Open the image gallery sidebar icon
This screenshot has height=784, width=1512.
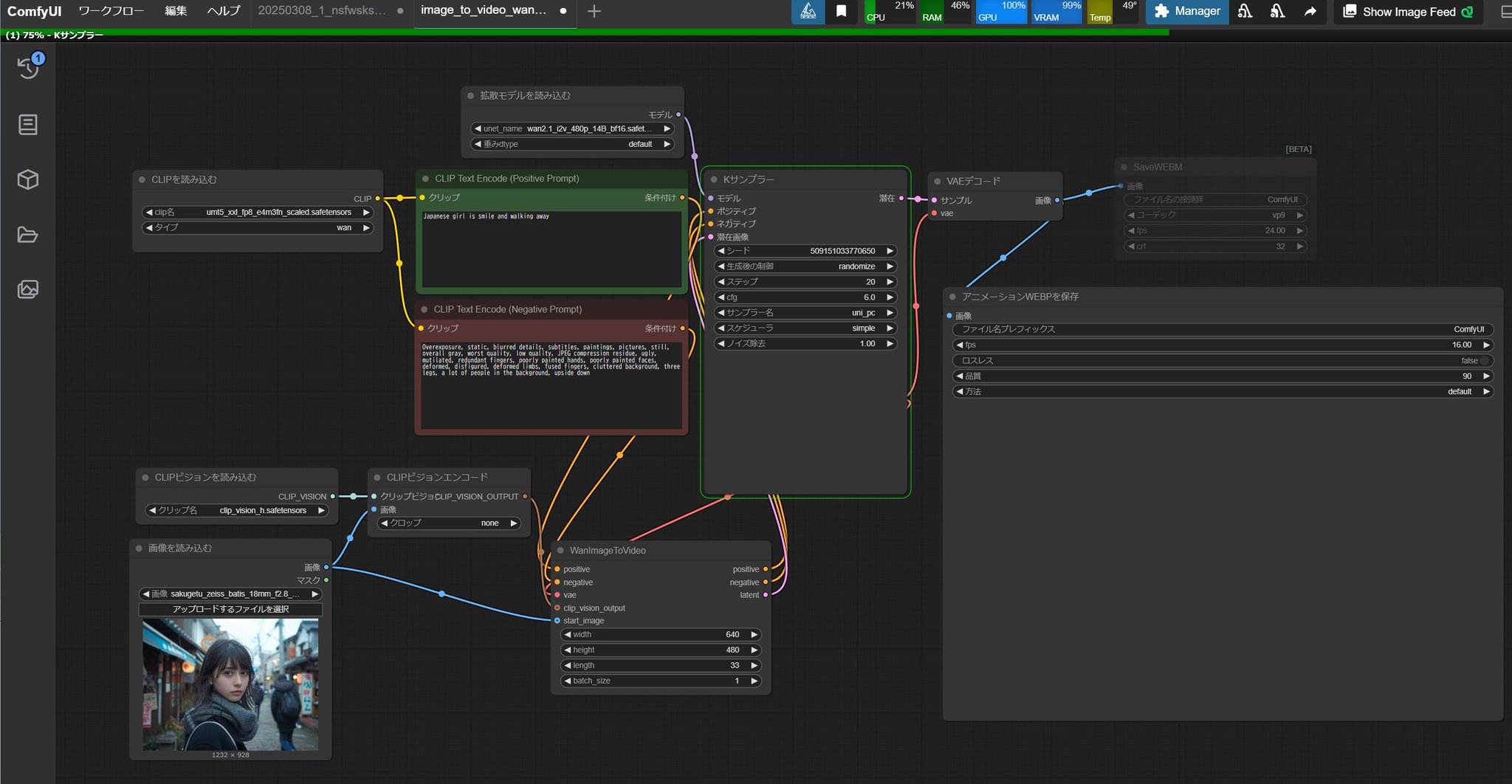pos(28,289)
